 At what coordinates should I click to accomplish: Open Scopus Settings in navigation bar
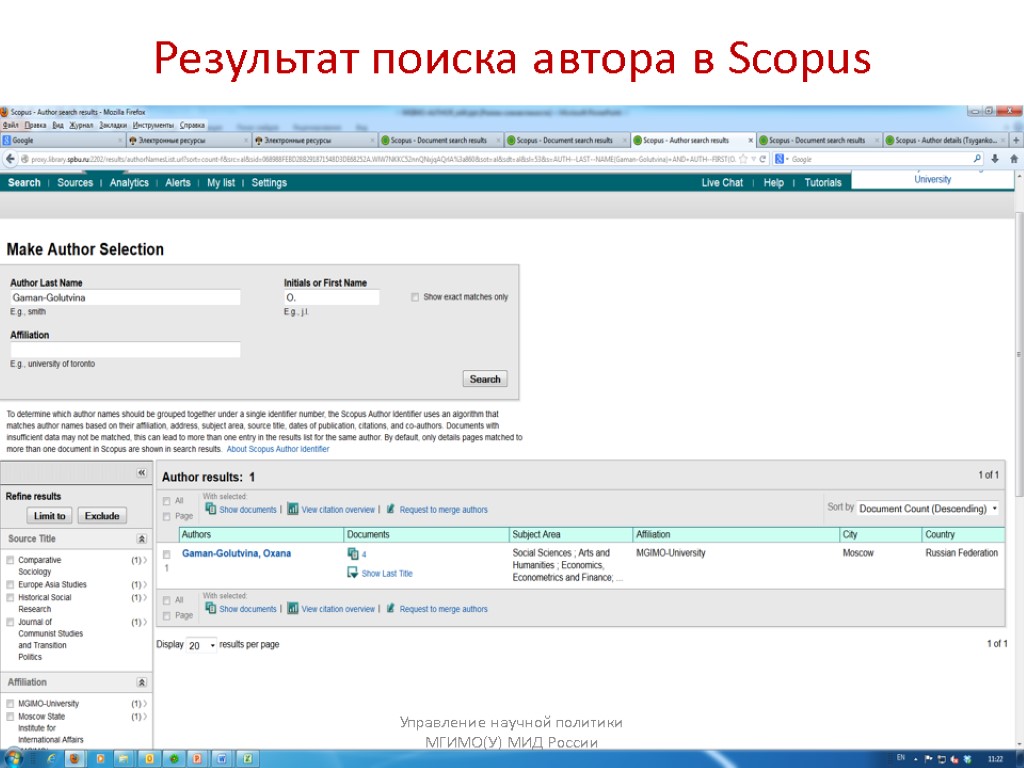coord(269,183)
